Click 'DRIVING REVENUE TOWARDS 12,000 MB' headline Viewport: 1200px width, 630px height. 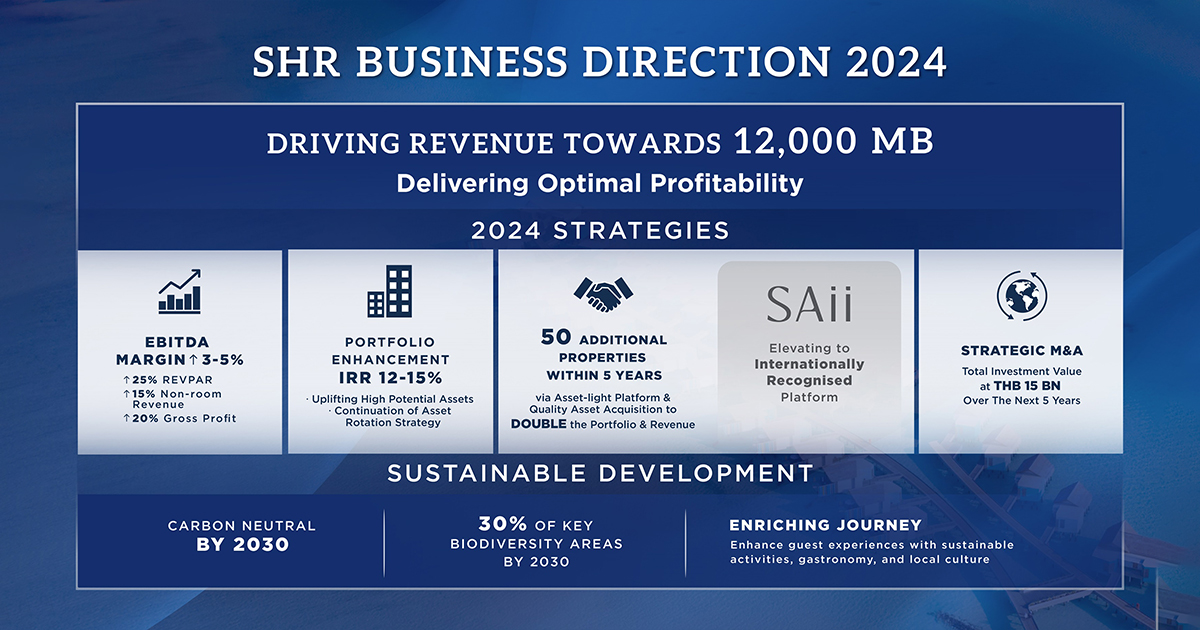click(x=600, y=142)
